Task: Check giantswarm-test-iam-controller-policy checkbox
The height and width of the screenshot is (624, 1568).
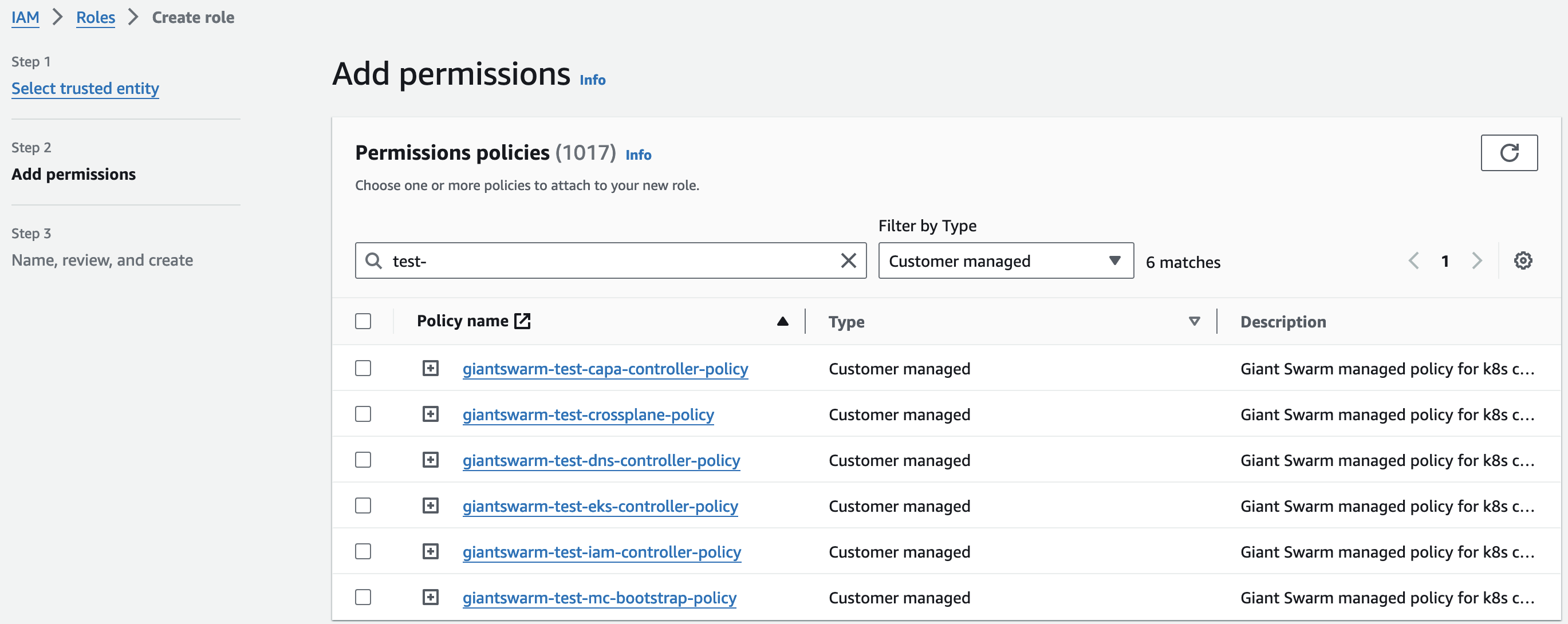Action: pyautogui.click(x=363, y=552)
